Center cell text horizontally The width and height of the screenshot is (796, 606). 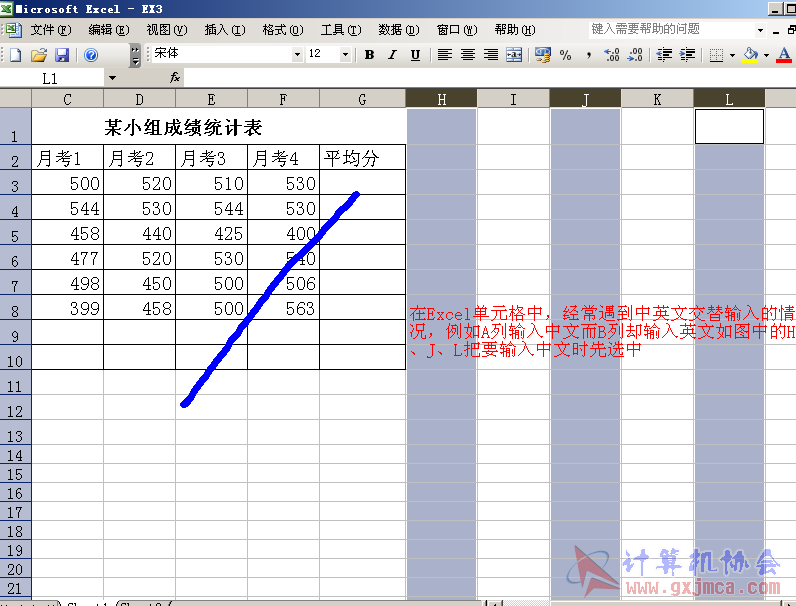pyautogui.click(x=468, y=55)
